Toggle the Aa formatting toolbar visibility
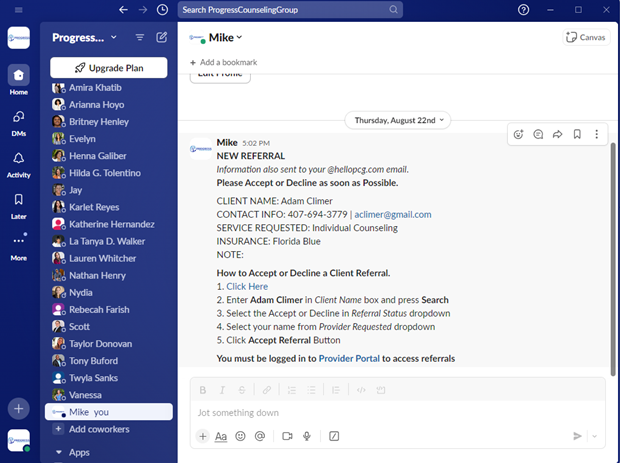The image size is (620, 463). [221, 436]
